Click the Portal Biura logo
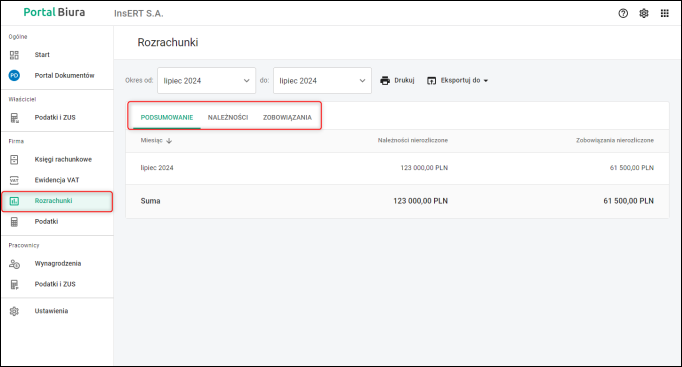The image size is (682, 367). [x=54, y=12]
